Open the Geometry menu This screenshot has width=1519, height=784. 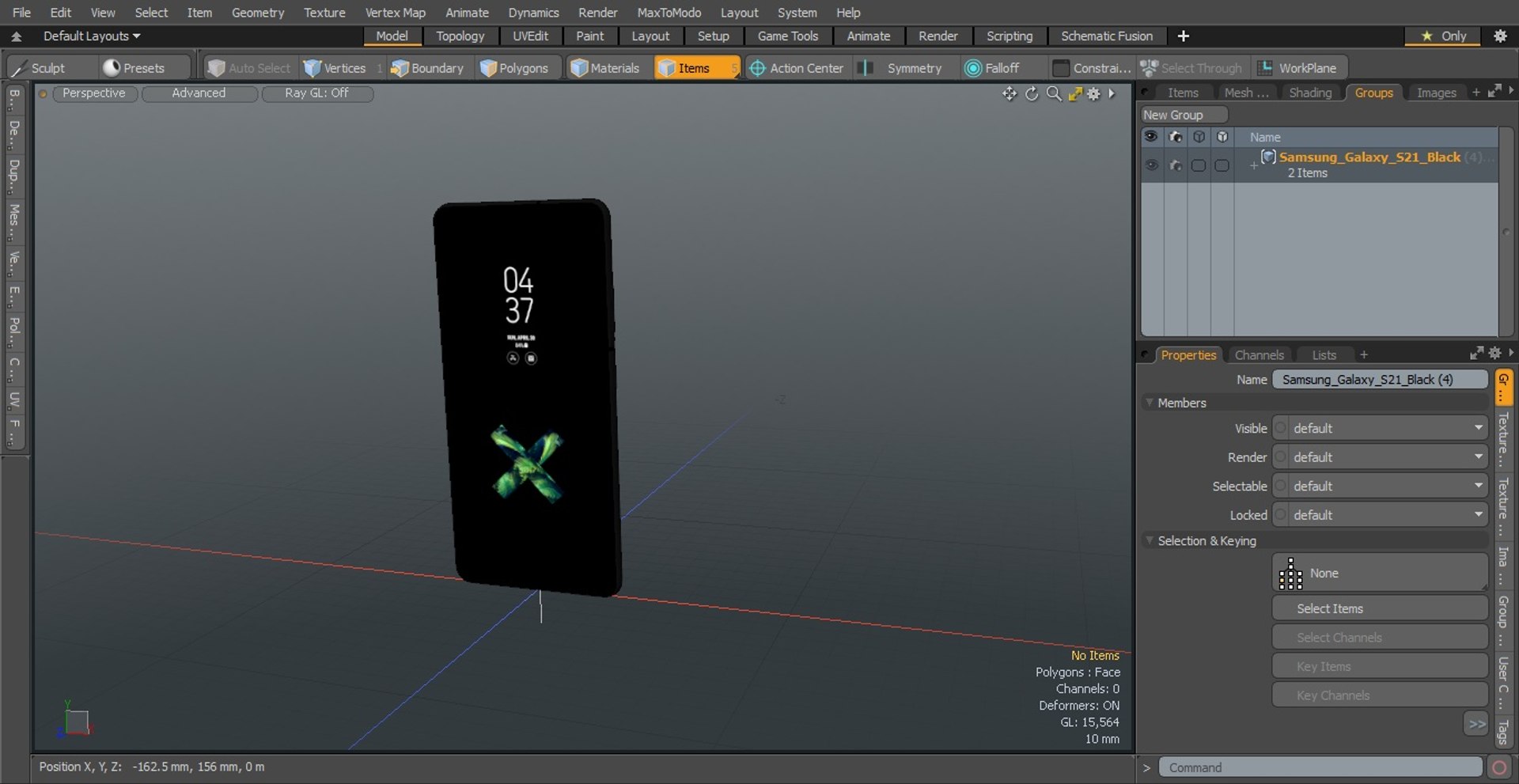(258, 13)
